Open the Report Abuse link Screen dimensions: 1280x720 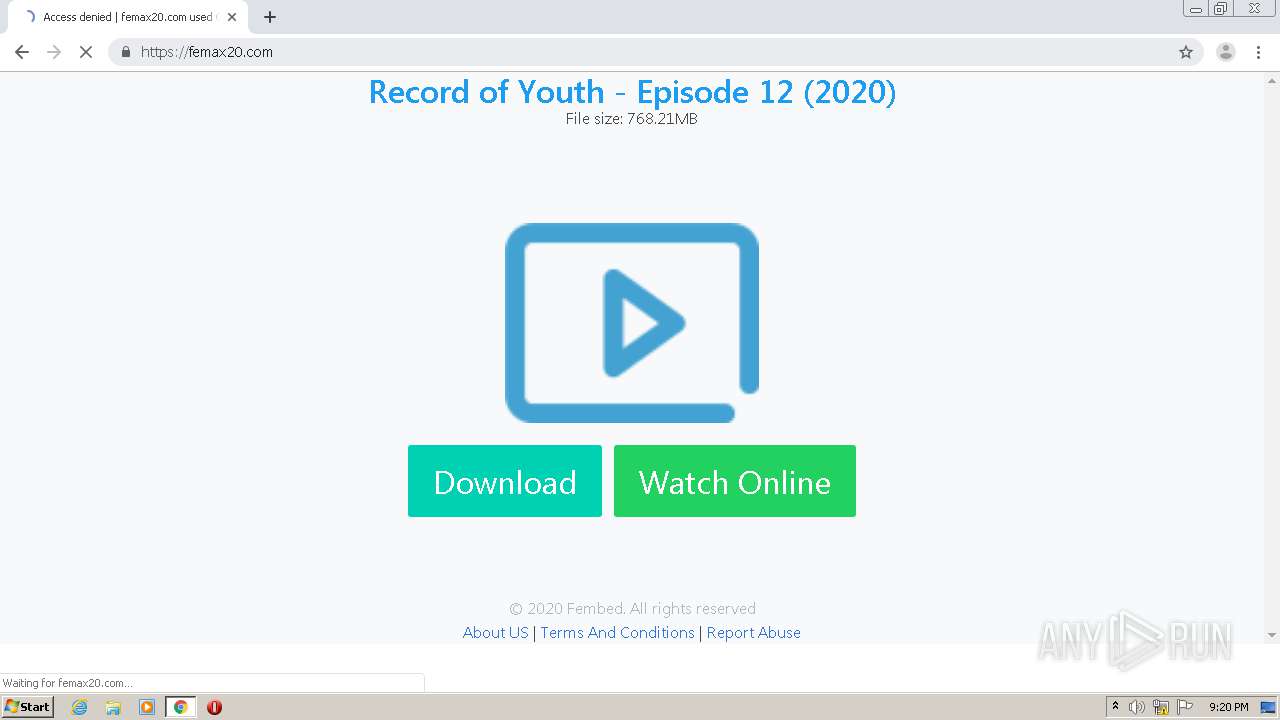click(754, 632)
